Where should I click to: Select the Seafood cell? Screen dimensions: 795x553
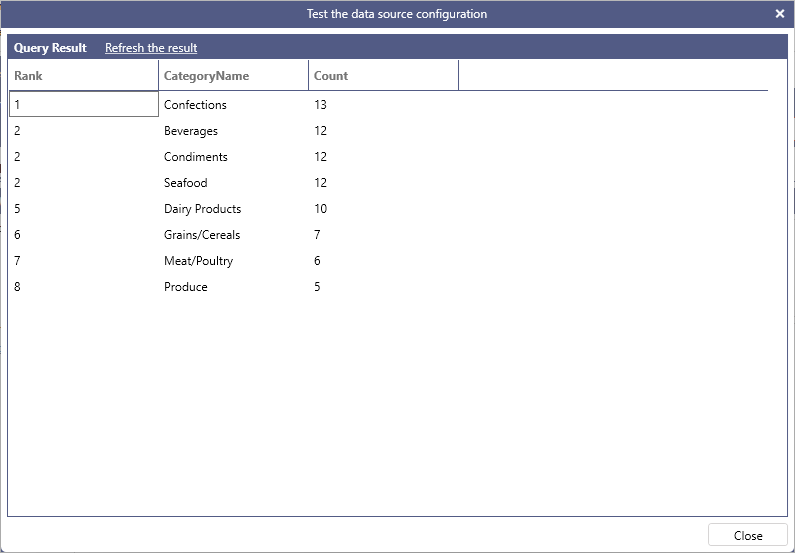[x=233, y=182]
